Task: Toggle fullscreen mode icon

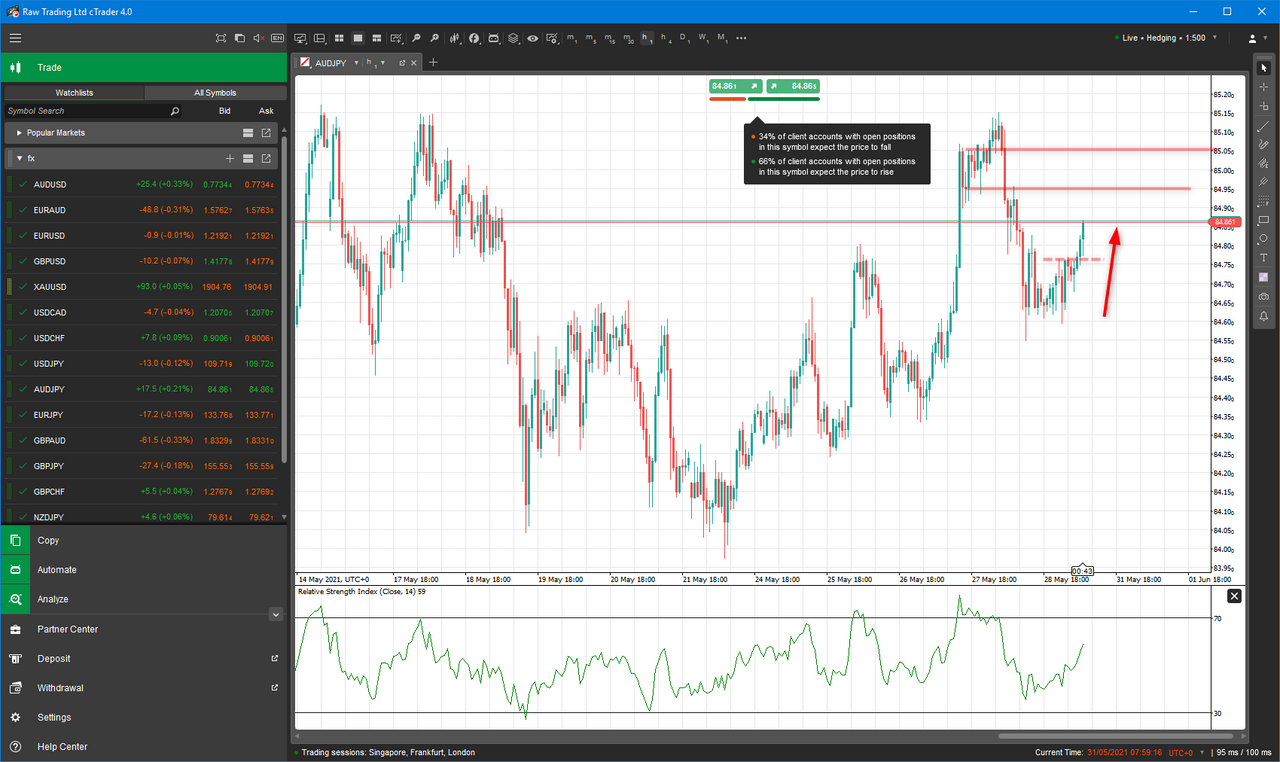Action: [x=221, y=38]
